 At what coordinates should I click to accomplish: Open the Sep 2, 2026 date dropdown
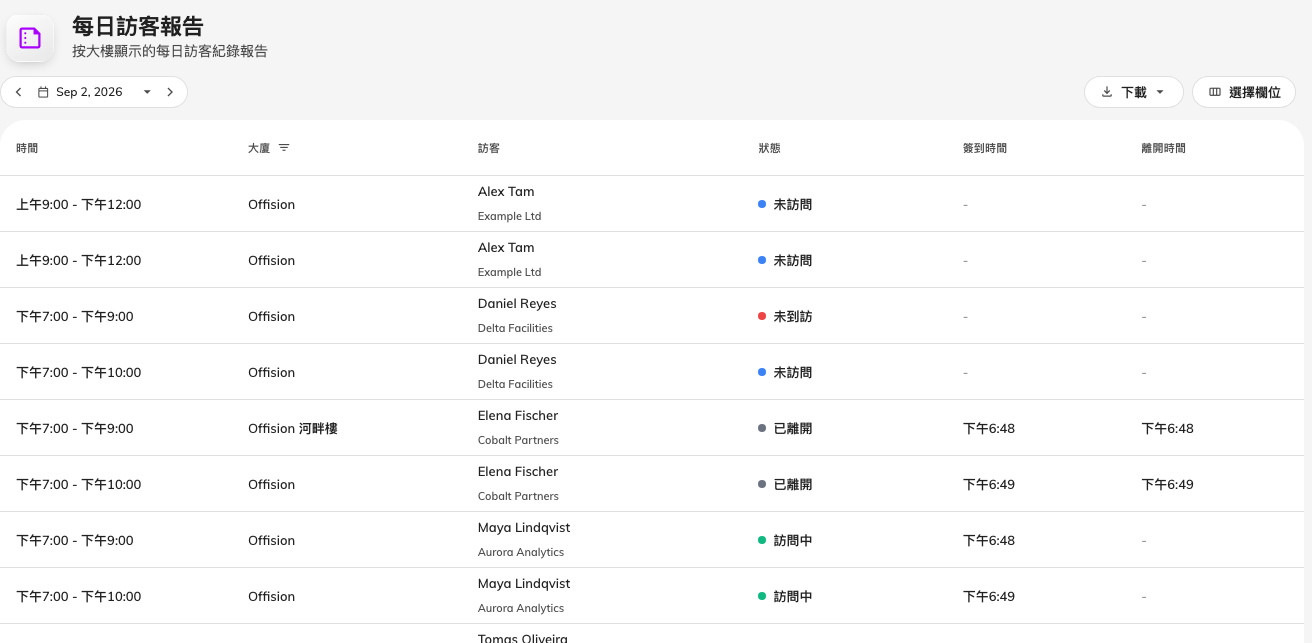point(147,92)
